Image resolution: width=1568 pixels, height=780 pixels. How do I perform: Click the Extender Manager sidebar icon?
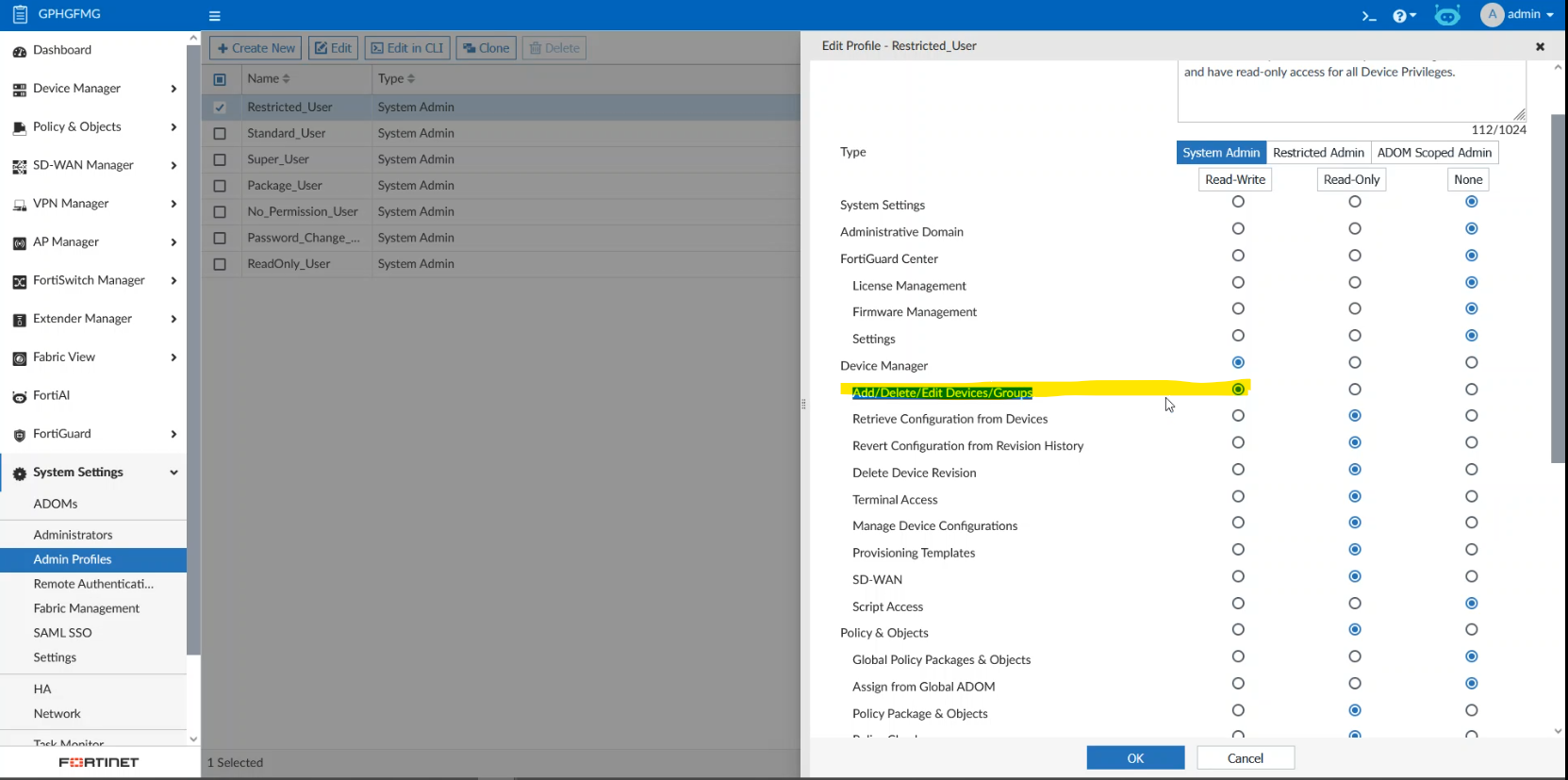(19, 320)
